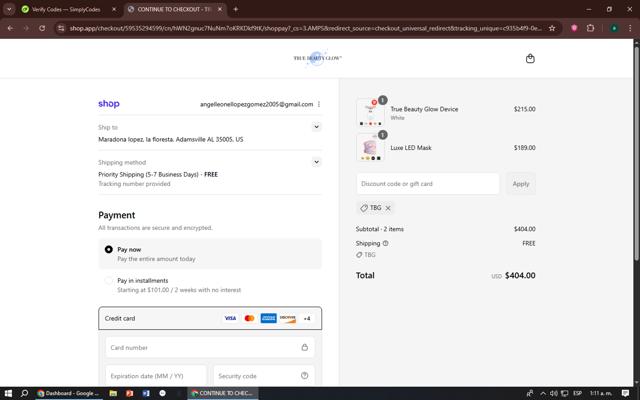The image size is (640, 400).
Task: Open the notification center icon
Action: [625, 393]
